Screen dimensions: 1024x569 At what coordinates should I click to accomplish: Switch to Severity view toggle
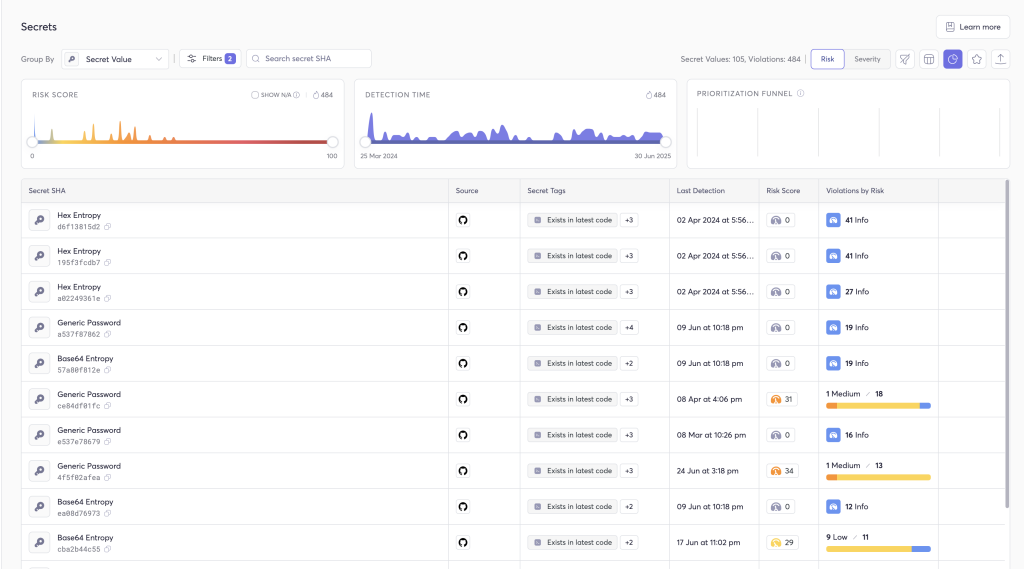[867, 59]
